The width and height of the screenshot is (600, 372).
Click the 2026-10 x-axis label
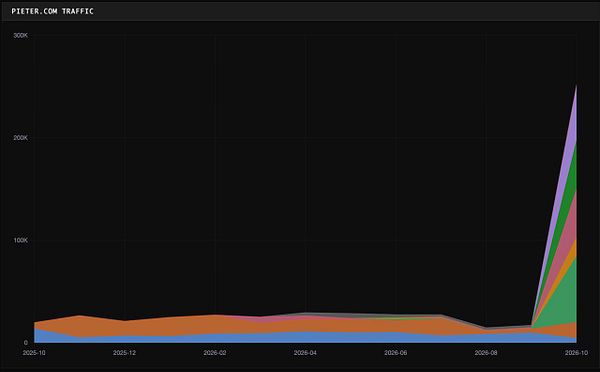click(x=576, y=353)
